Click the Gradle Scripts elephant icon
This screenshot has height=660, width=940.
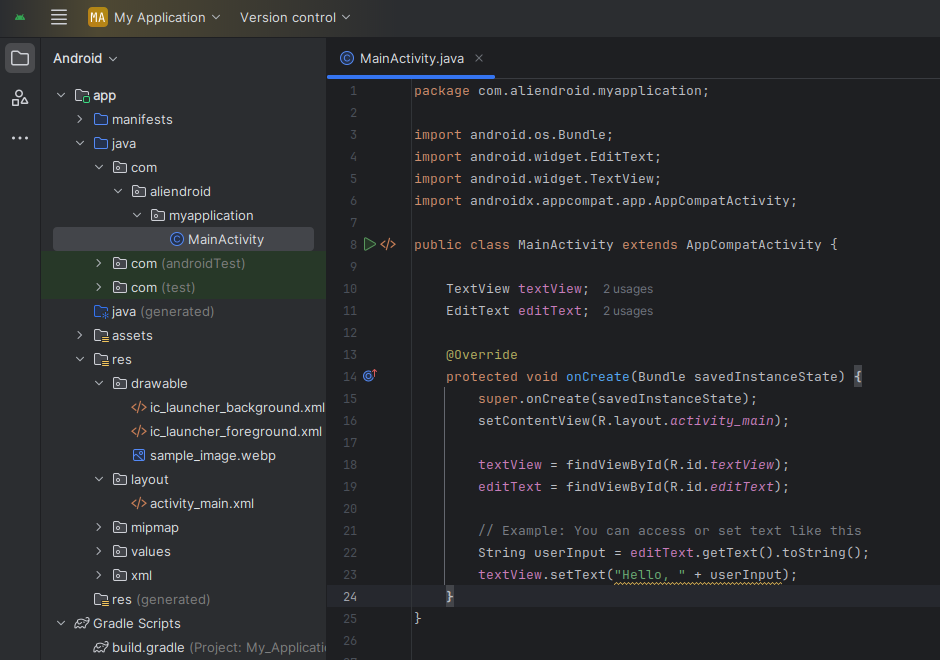tap(82, 623)
